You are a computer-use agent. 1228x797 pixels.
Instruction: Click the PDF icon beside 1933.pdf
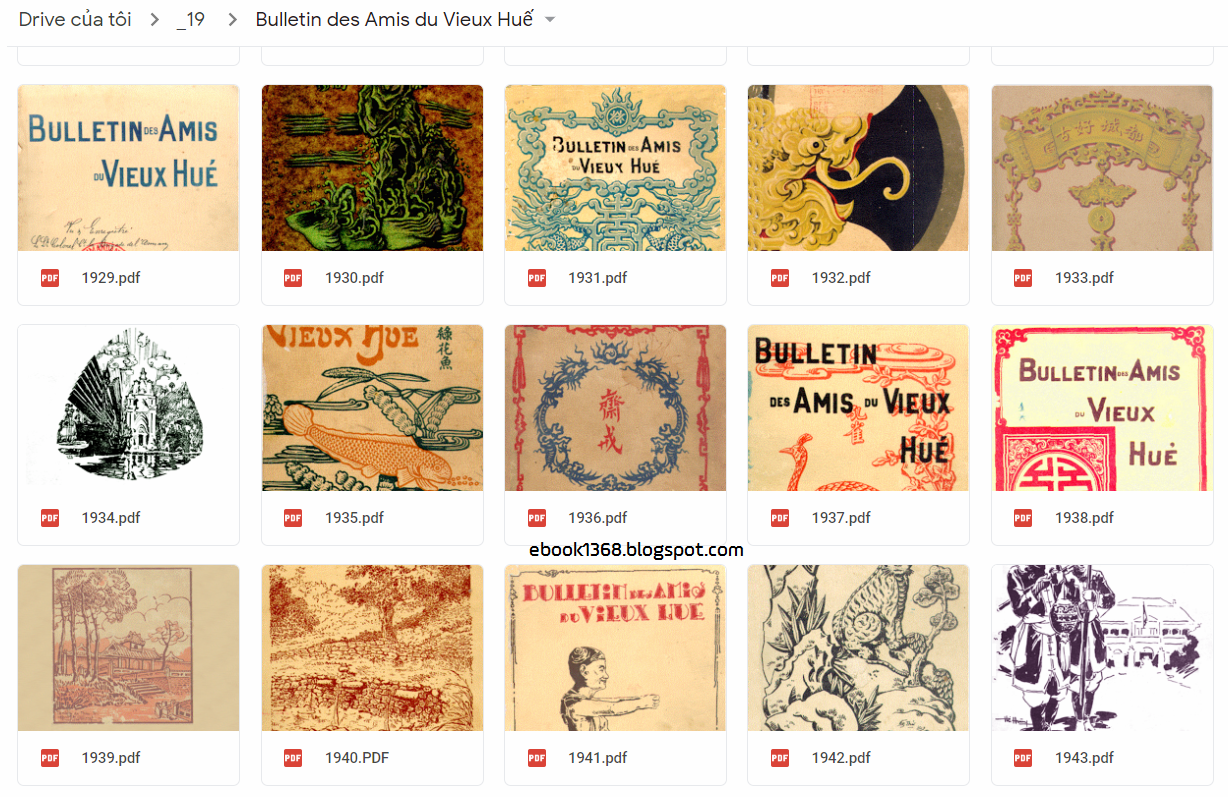[1023, 278]
